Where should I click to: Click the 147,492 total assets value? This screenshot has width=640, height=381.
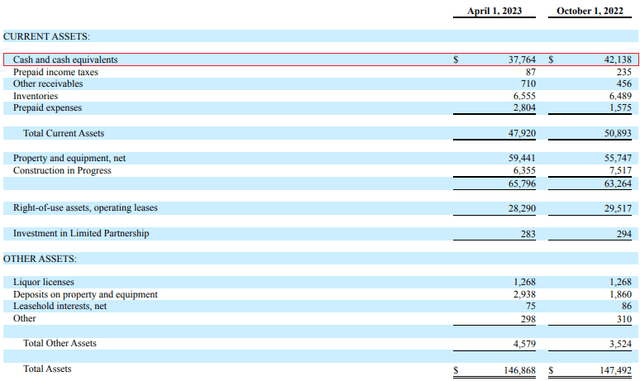pos(616,370)
